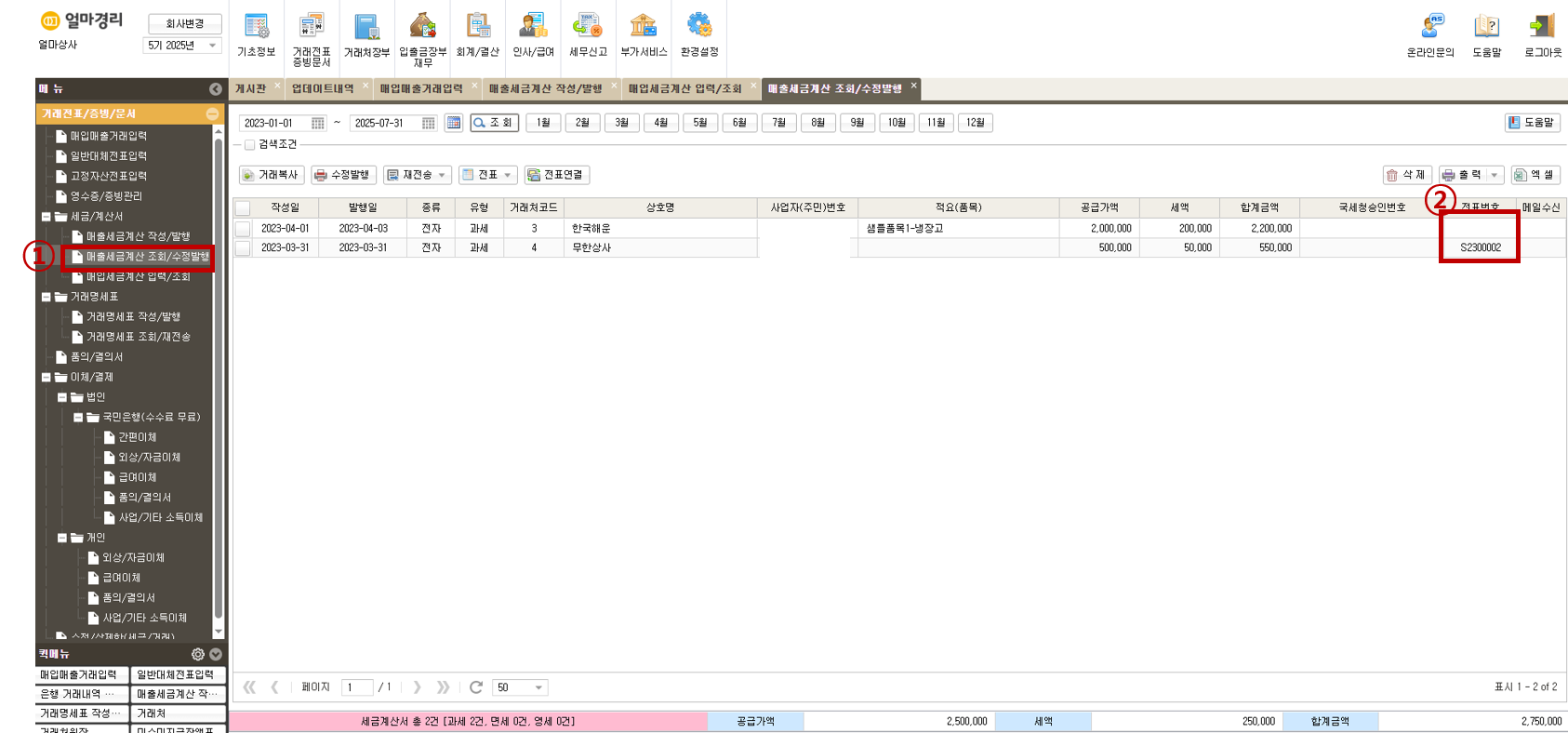This screenshot has height=733, width=1568.
Task: Filter by the 12월 month button
Action: click(975, 123)
